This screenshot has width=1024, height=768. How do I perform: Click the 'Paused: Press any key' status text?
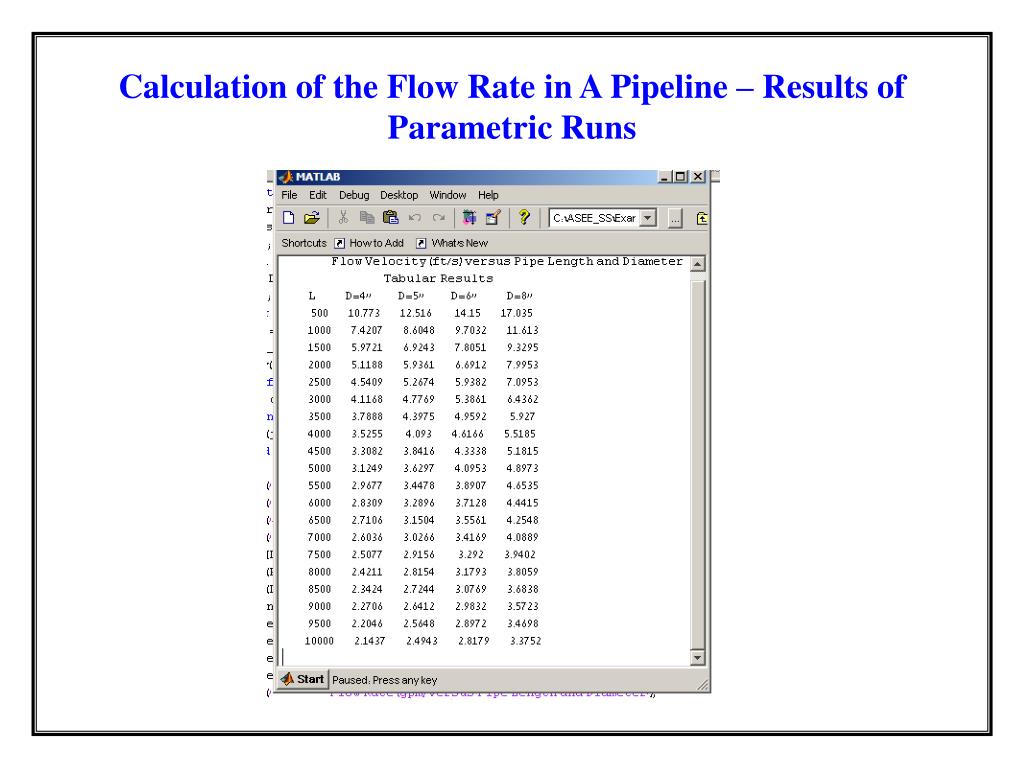[385, 680]
